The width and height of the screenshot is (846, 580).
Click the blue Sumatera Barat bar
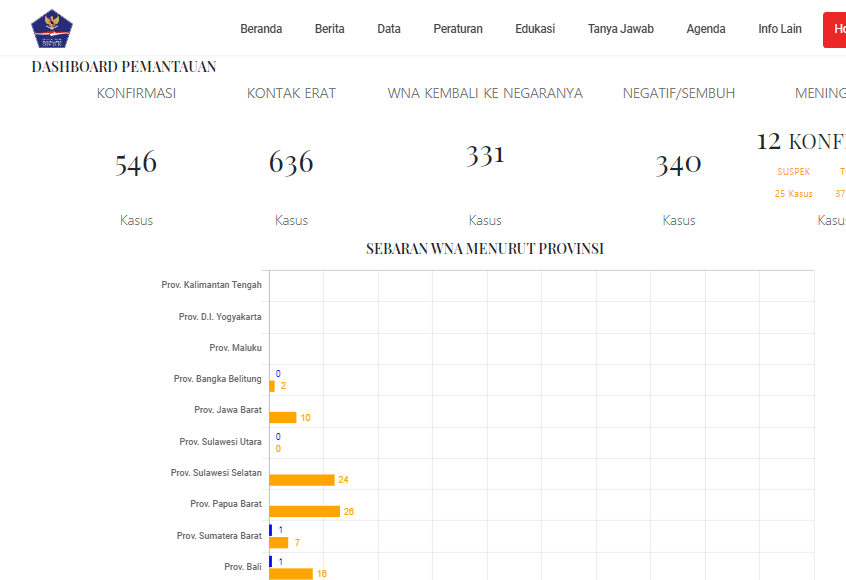click(x=271, y=530)
